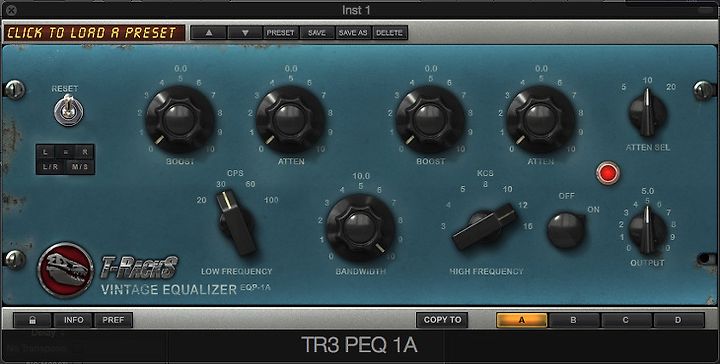Image resolution: width=720 pixels, height=364 pixels.
Task: Click the 3 KCS high frequency label
Action: [x=443, y=226]
